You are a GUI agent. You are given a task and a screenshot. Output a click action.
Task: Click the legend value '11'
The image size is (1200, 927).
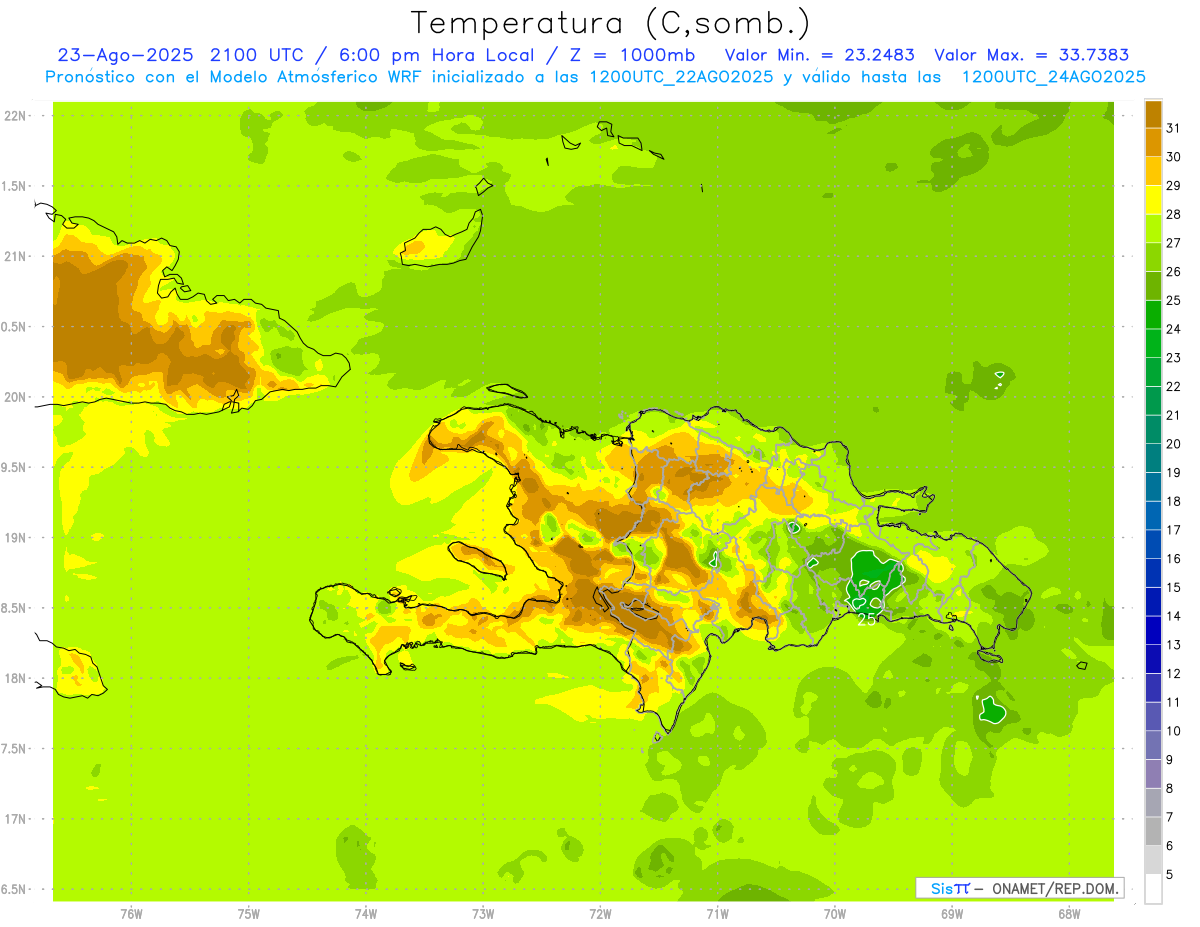[1174, 702]
